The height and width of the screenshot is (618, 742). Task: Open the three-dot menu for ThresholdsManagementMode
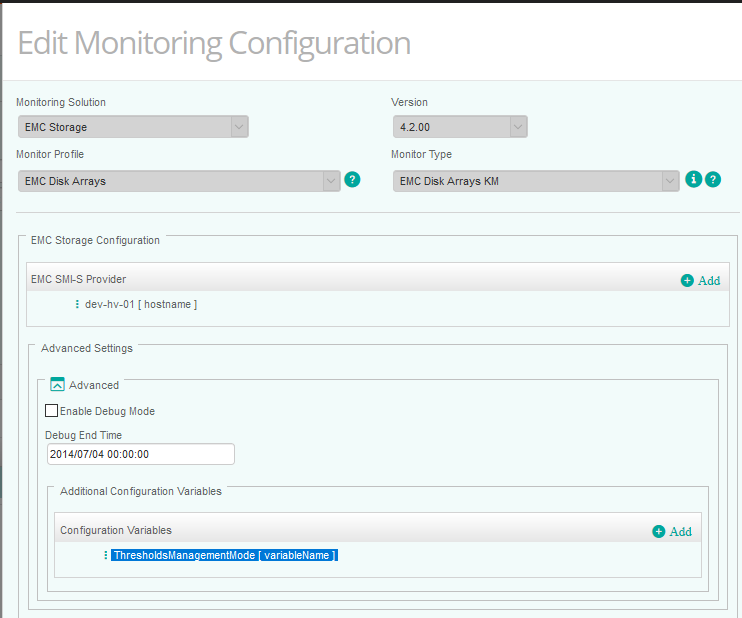click(105, 555)
